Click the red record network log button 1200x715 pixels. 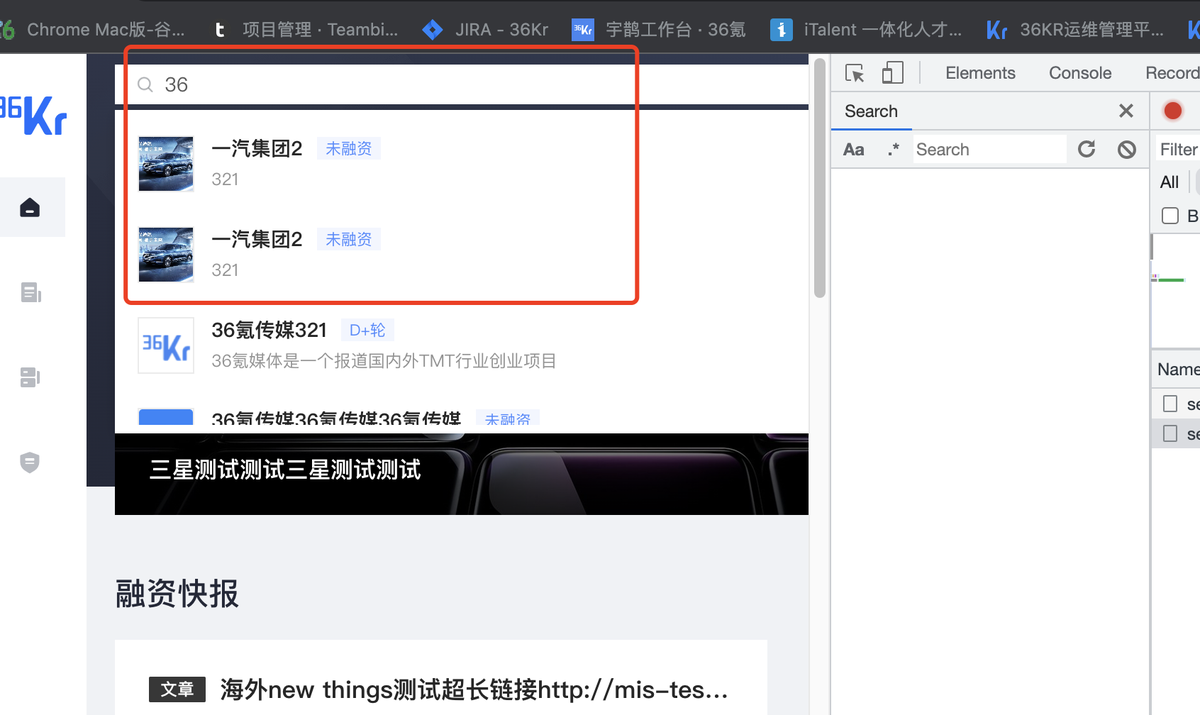click(x=1173, y=111)
